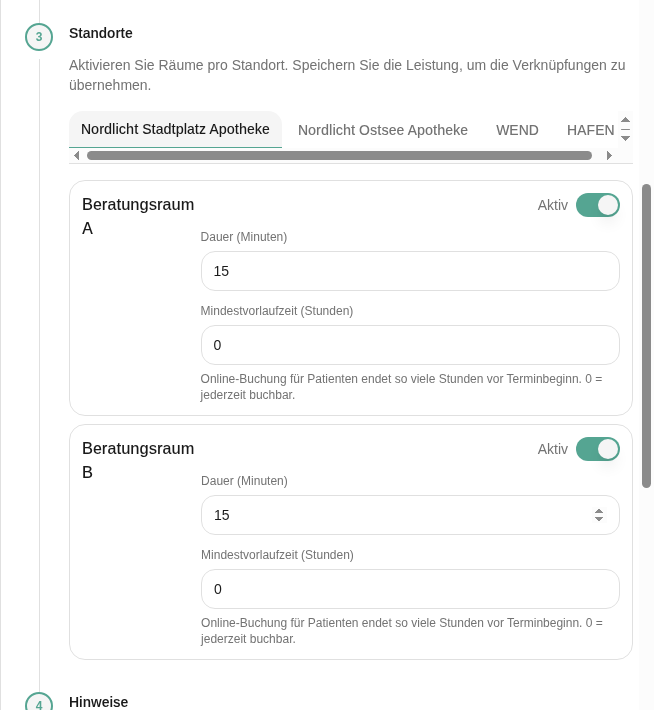Click Online-Buchung hint text in Beratungsraum B

pyautogui.click(x=402, y=631)
